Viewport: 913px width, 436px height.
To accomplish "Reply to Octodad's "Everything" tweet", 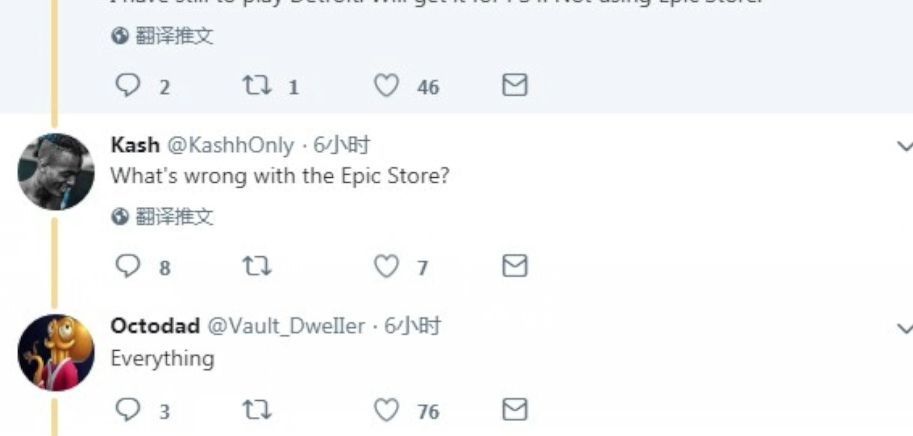I will point(128,410).
